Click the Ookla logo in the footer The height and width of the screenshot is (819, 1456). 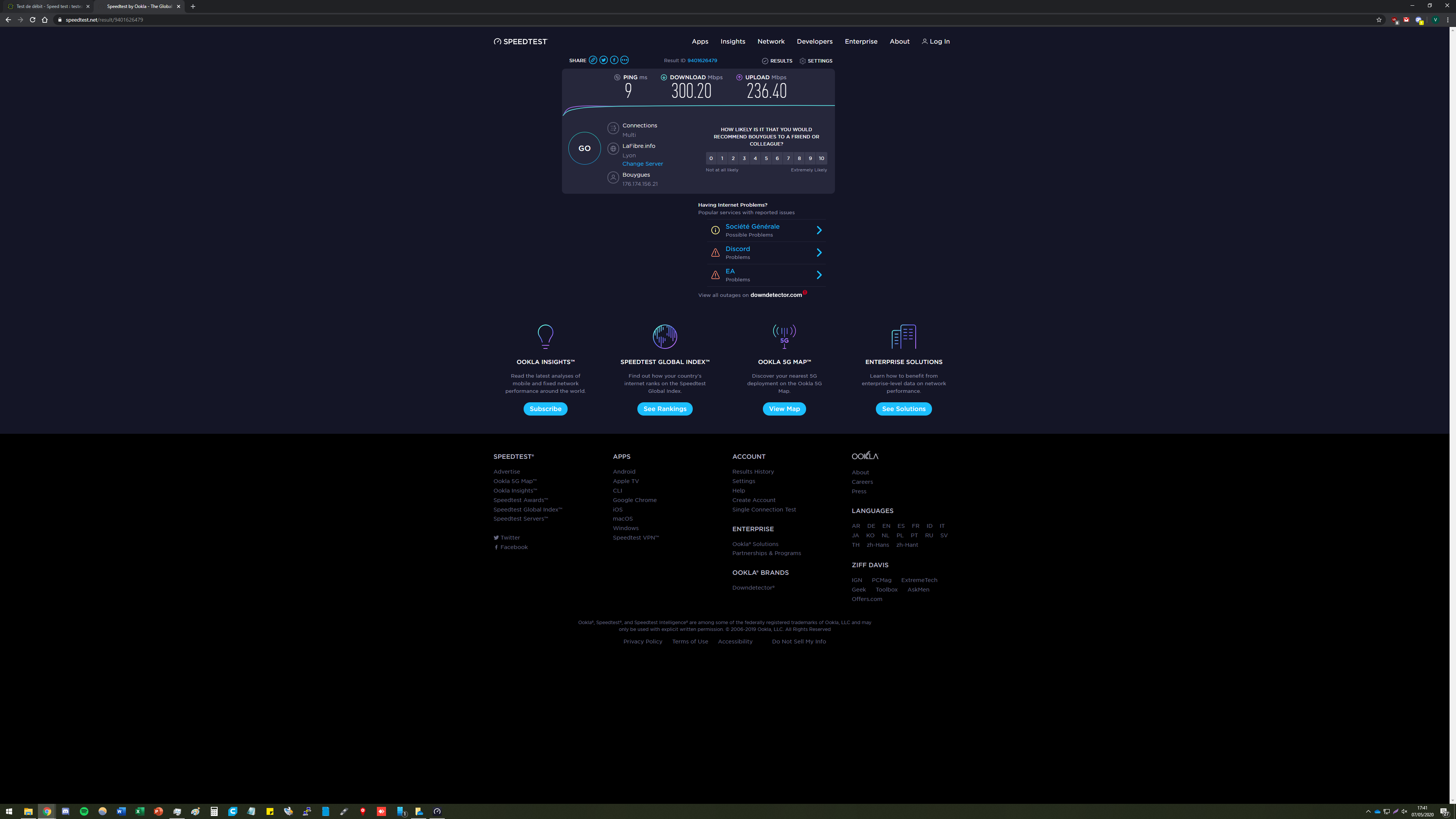865,455
